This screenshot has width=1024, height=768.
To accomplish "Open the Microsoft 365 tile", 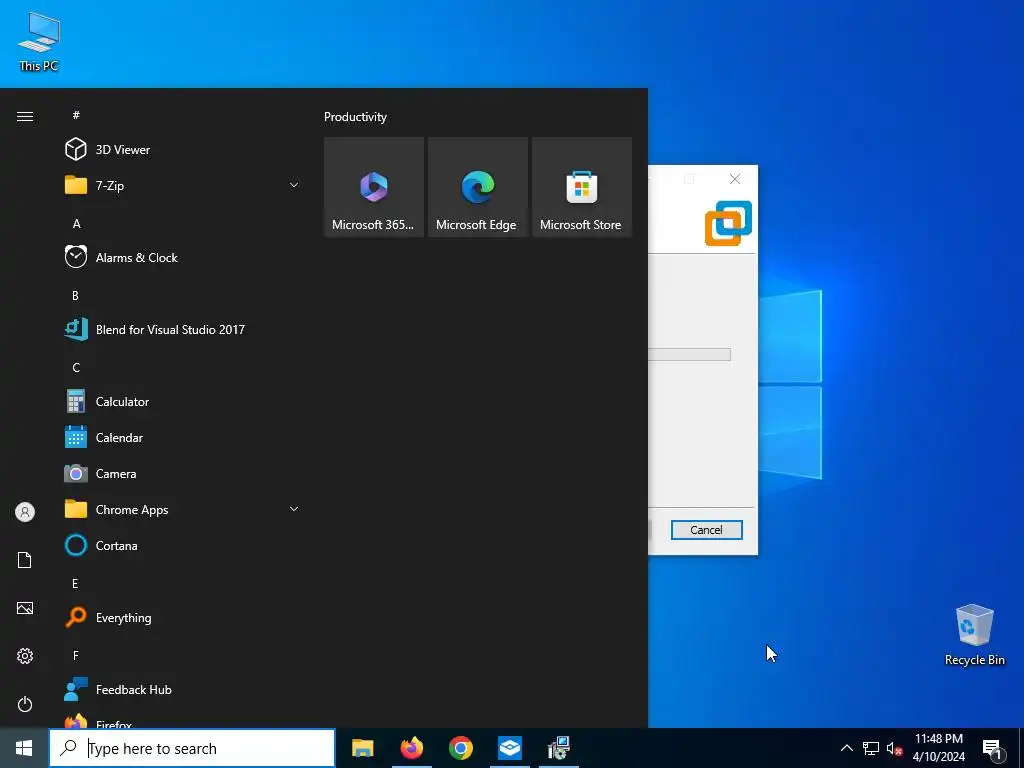I will tap(374, 187).
